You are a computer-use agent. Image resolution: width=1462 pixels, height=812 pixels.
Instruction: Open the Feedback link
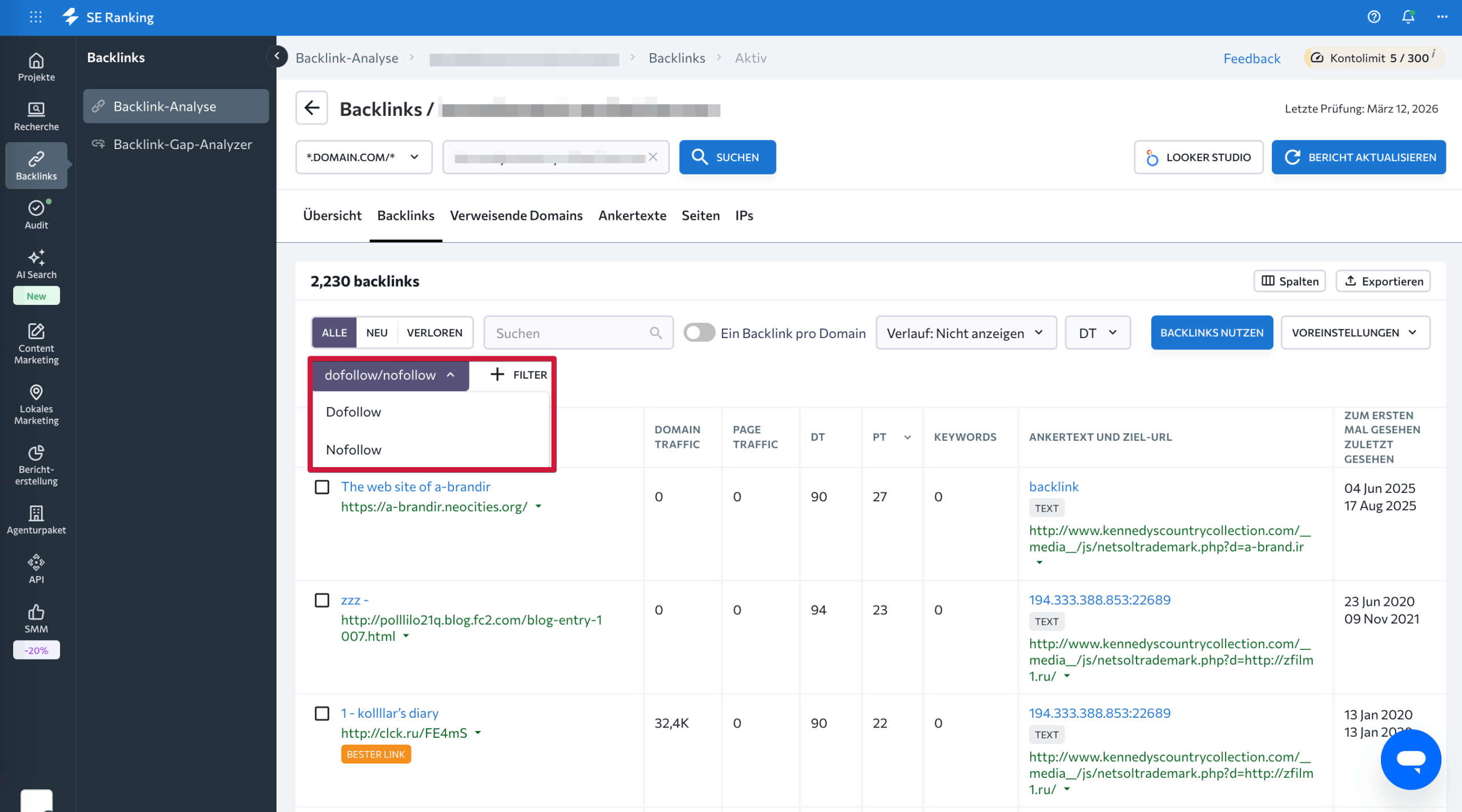pos(1251,58)
